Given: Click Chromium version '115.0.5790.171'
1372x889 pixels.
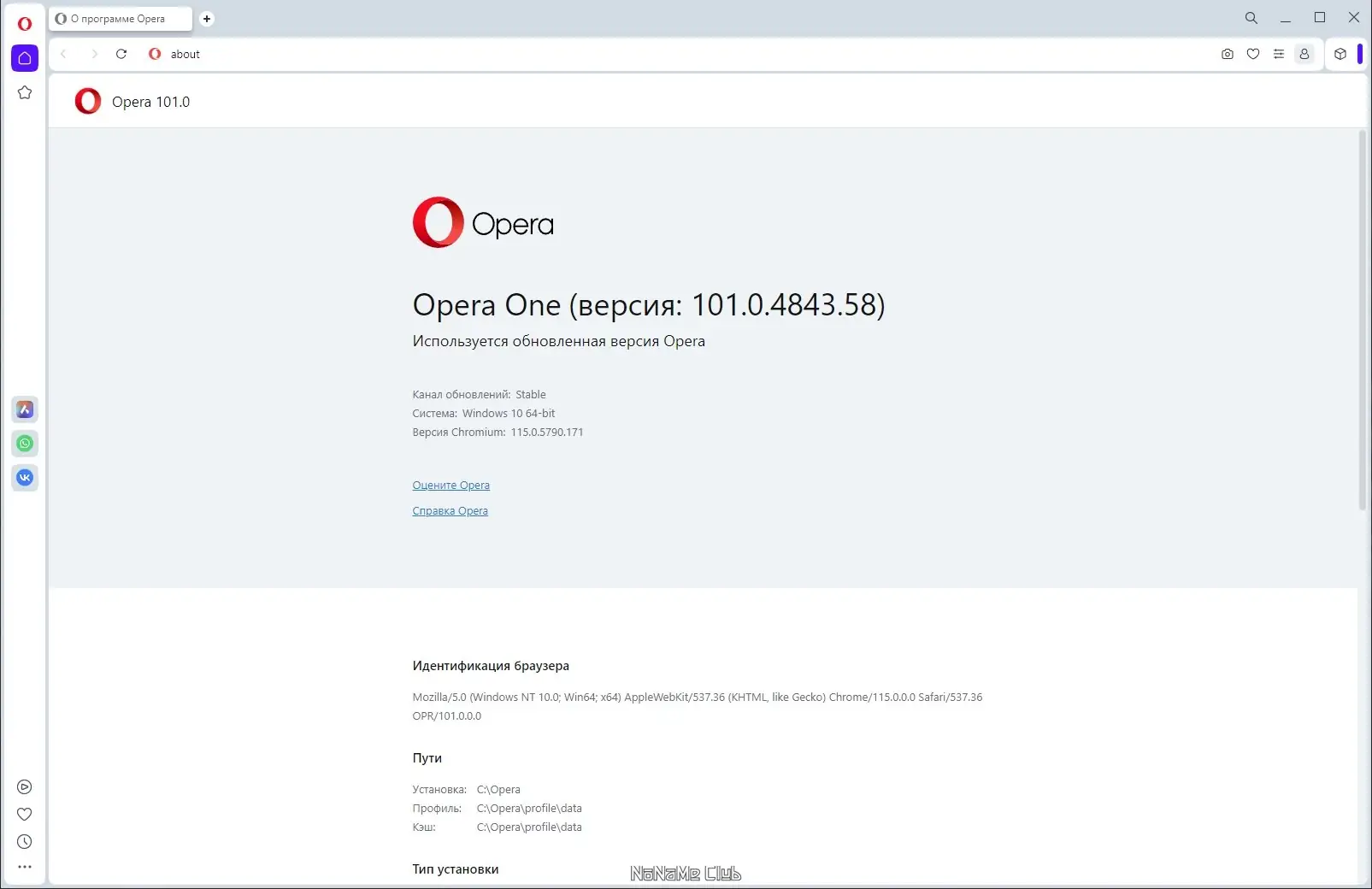Looking at the screenshot, I should click(547, 433).
